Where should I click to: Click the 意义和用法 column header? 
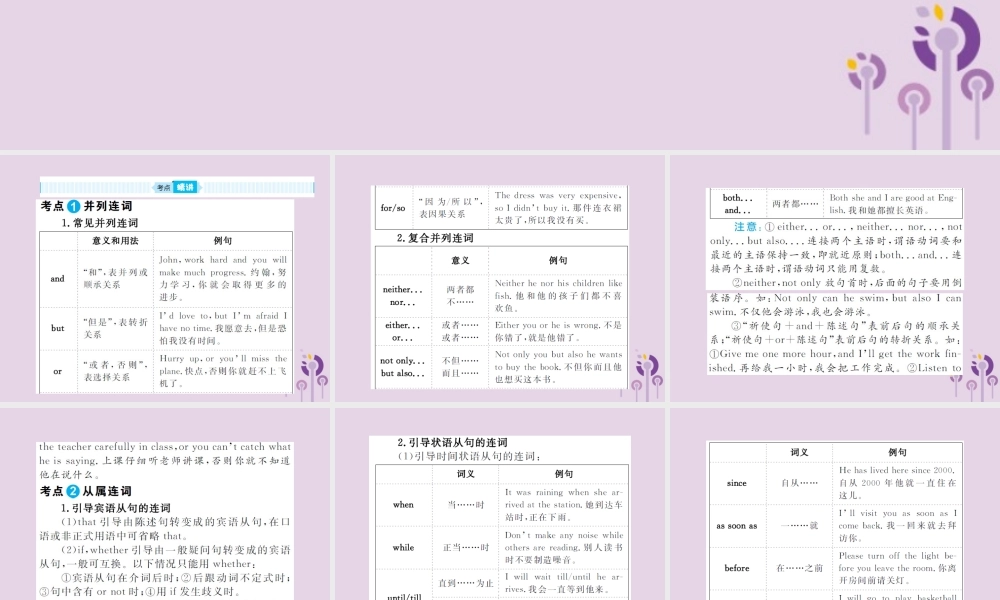coord(115,241)
